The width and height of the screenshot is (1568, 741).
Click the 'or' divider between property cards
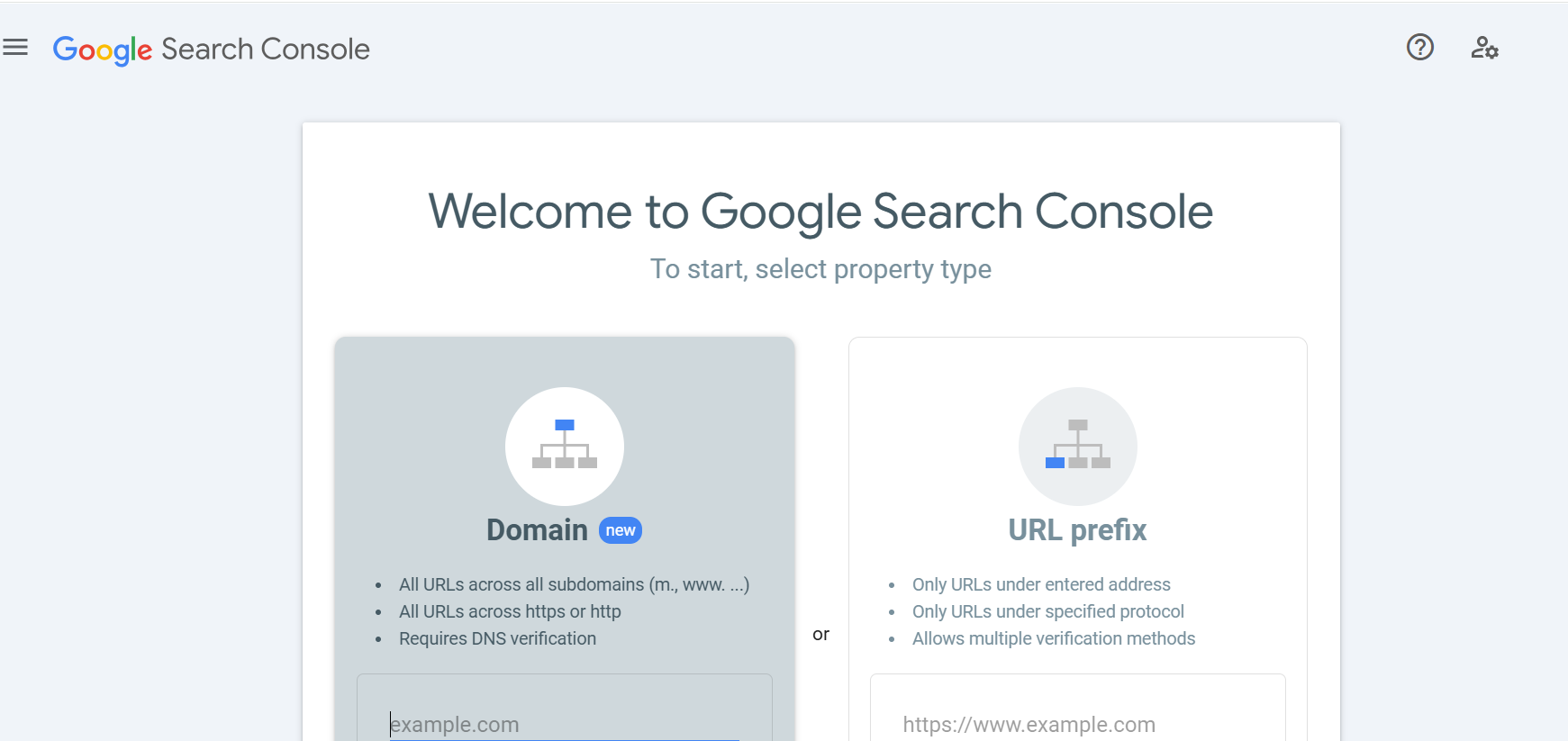click(820, 634)
